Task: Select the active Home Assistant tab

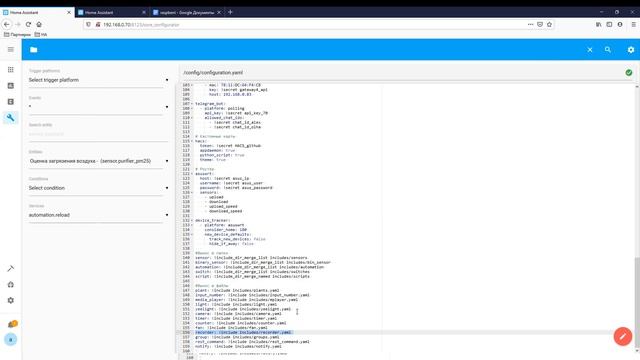Action: pos(37,12)
